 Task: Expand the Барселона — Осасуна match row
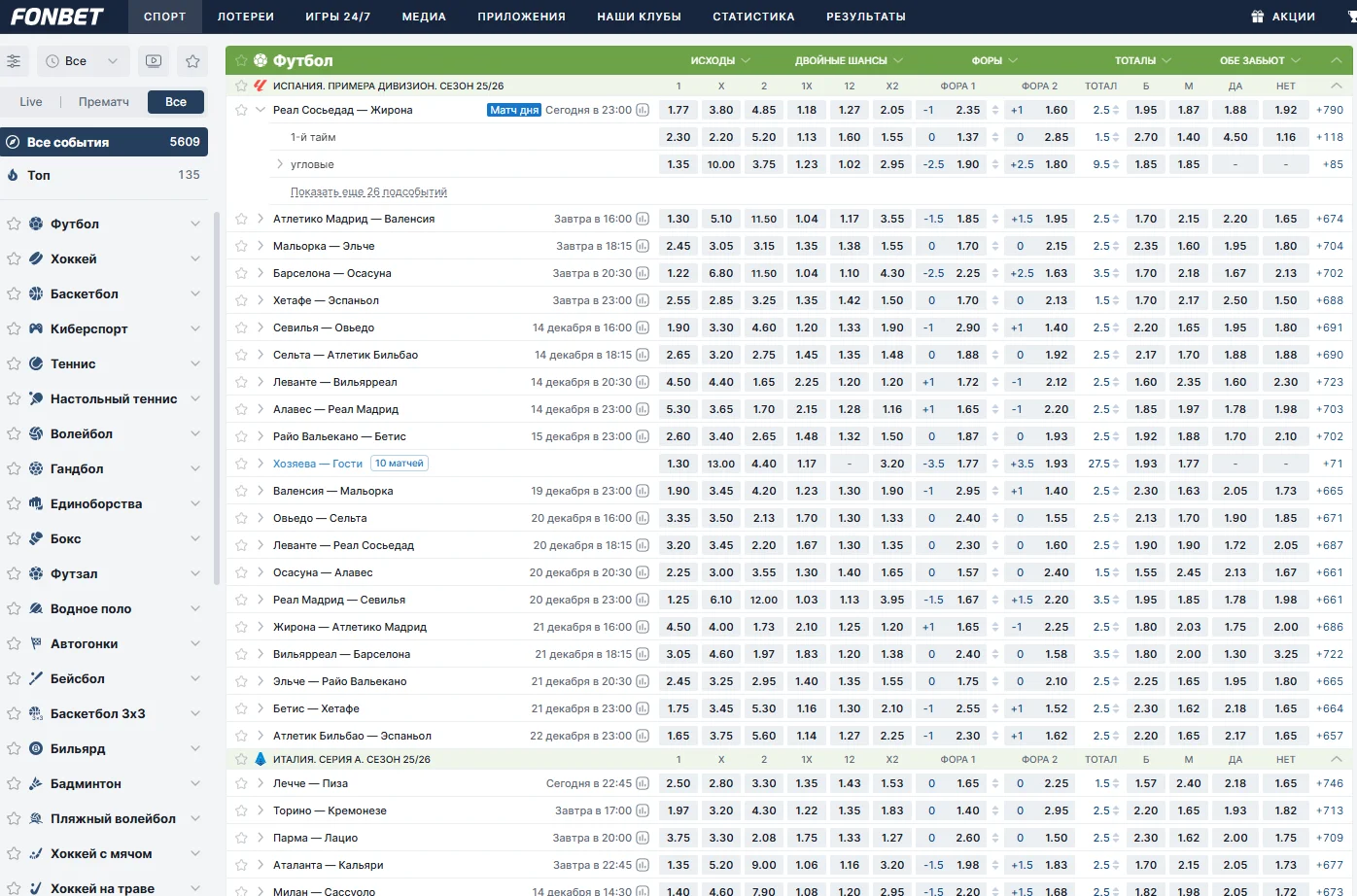261,273
